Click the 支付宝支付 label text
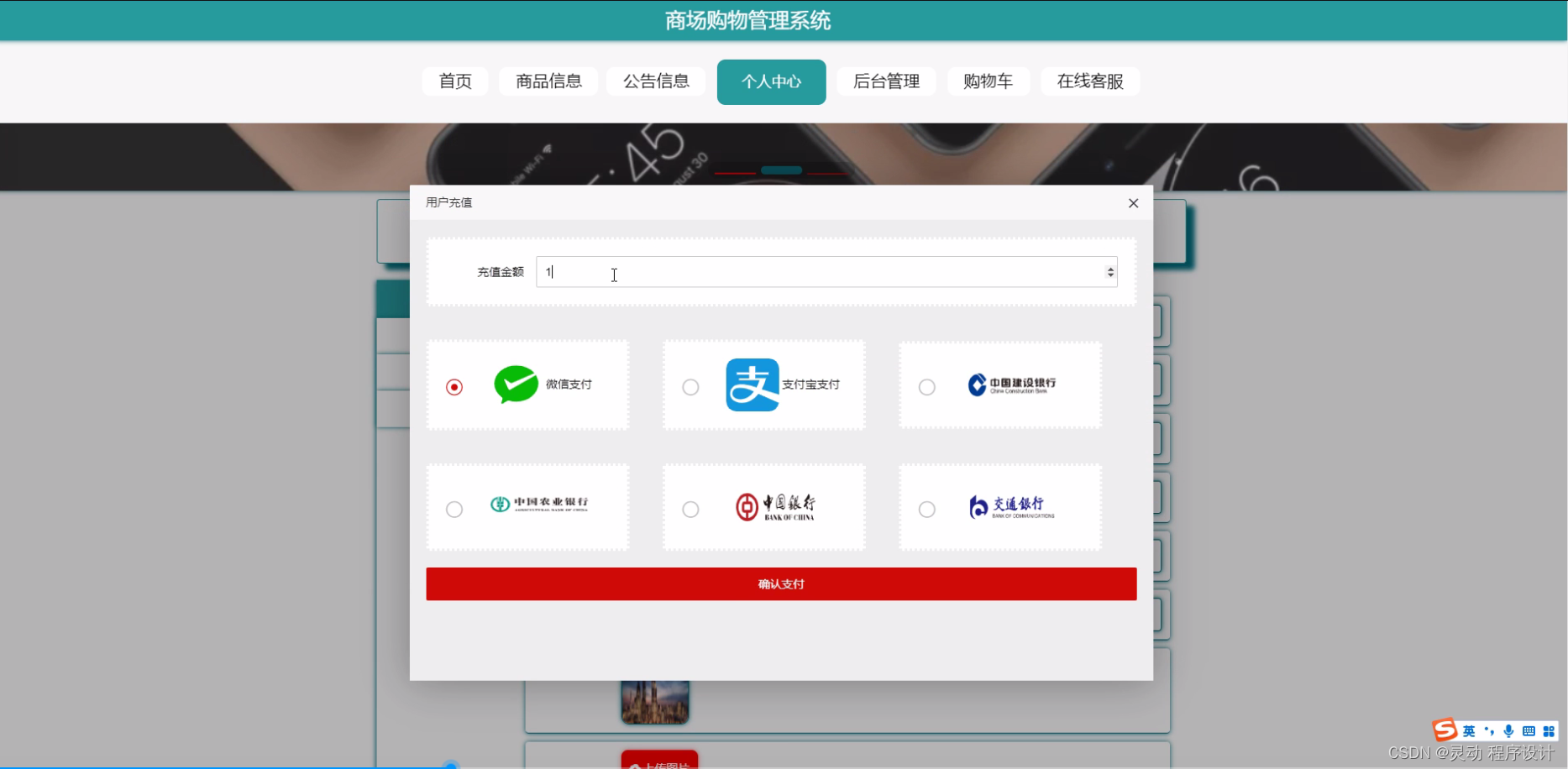This screenshot has width=1568, height=769. [810, 384]
